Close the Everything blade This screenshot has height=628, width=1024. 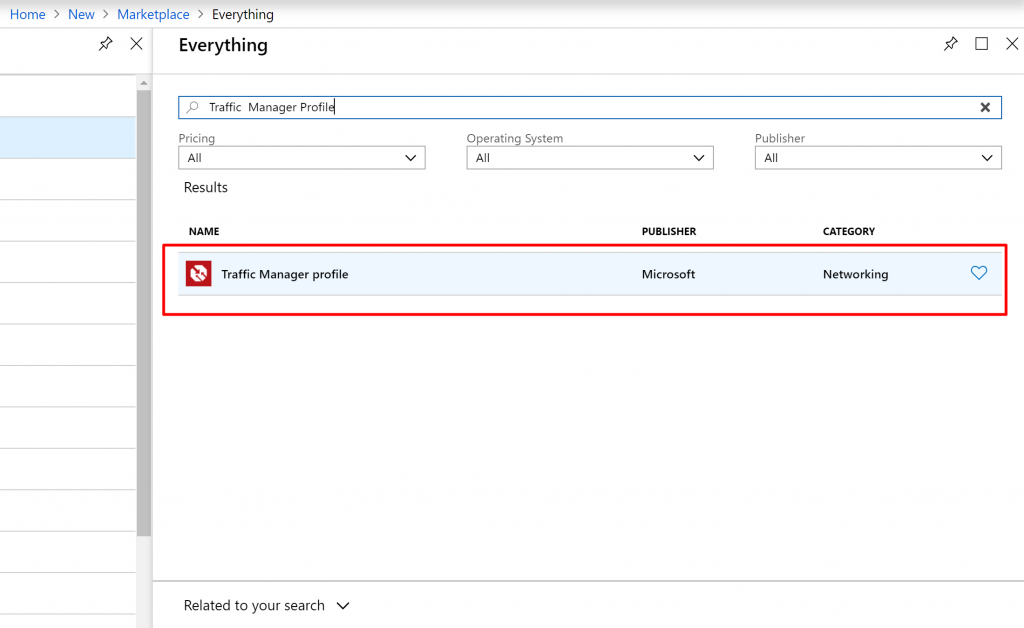pyautogui.click(x=1012, y=44)
